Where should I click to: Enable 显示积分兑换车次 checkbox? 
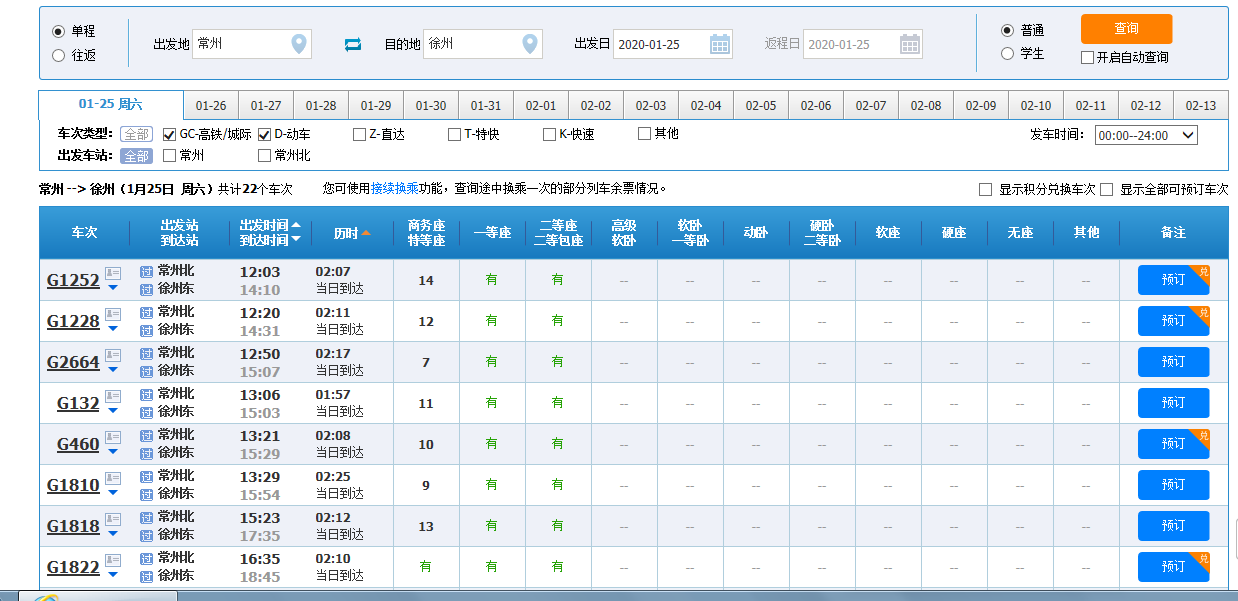click(x=985, y=189)
